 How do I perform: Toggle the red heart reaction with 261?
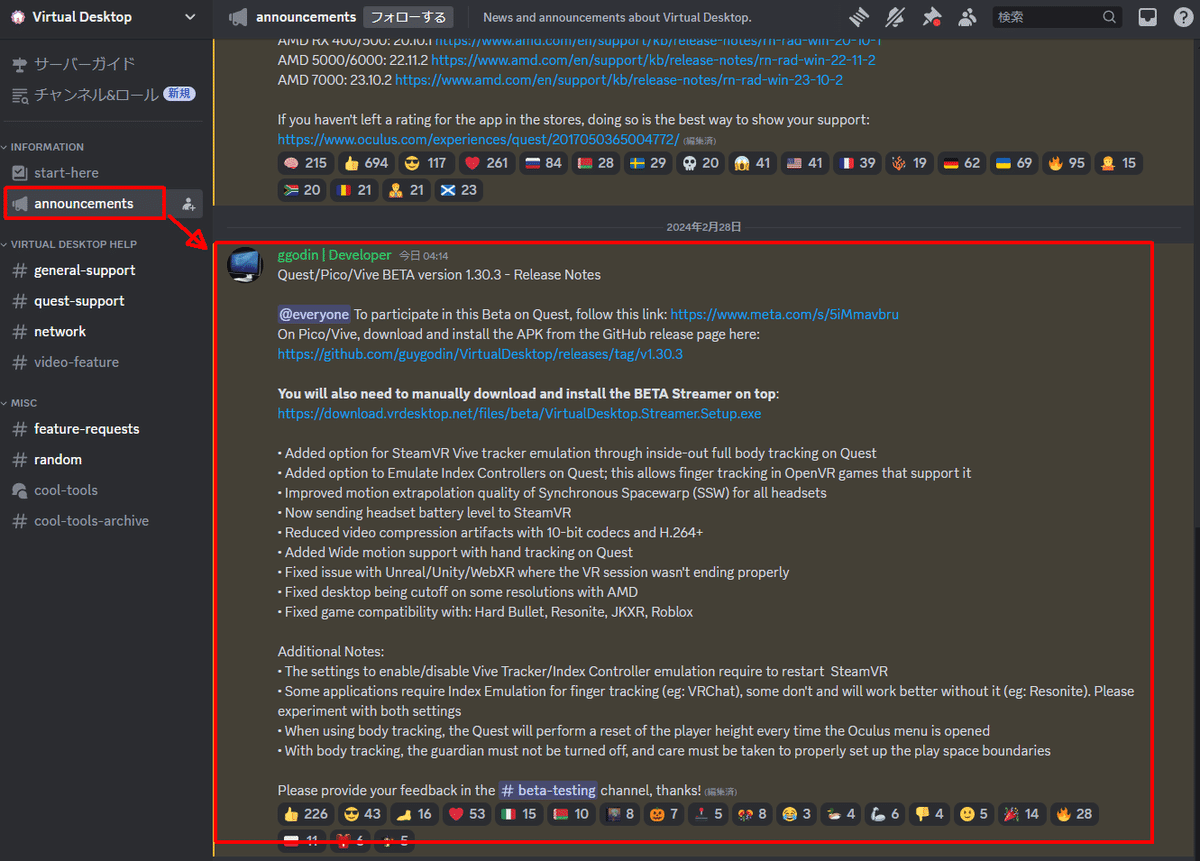pos(485,163)
